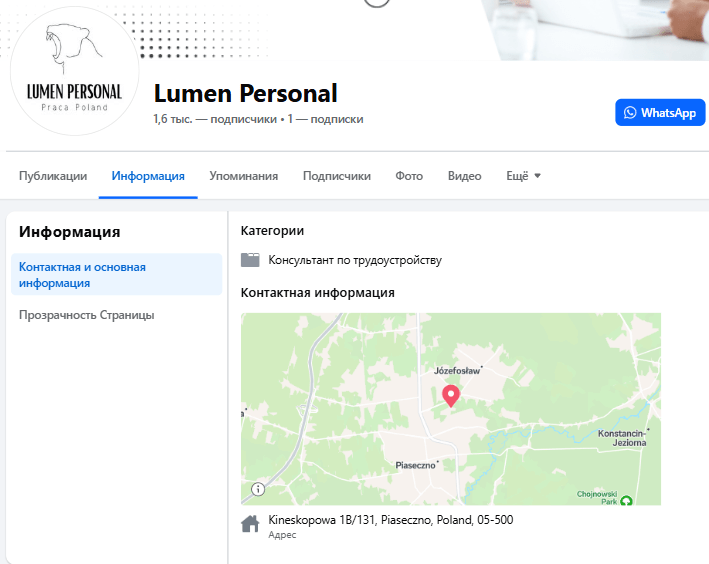Click the Józefosław label on the map
The image size is (709, 564).
(x=457, y=371)
